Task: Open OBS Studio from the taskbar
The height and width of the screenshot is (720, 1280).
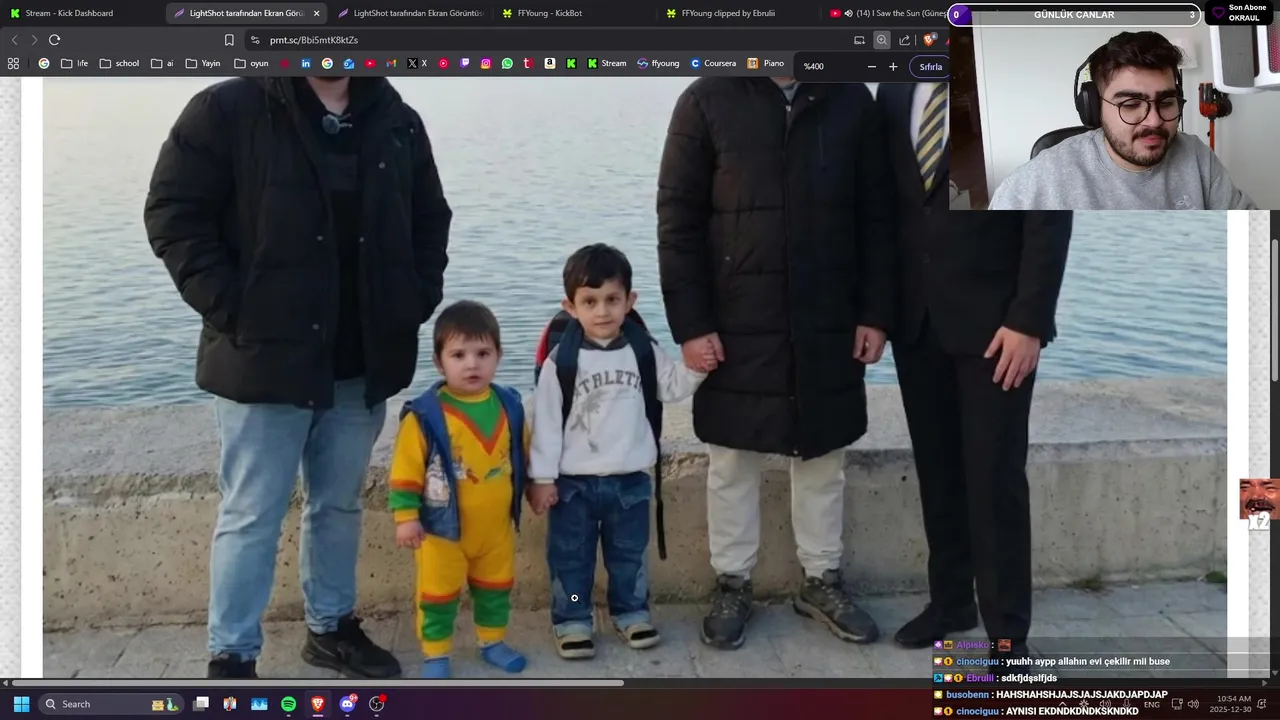Action: pos(377,704)
